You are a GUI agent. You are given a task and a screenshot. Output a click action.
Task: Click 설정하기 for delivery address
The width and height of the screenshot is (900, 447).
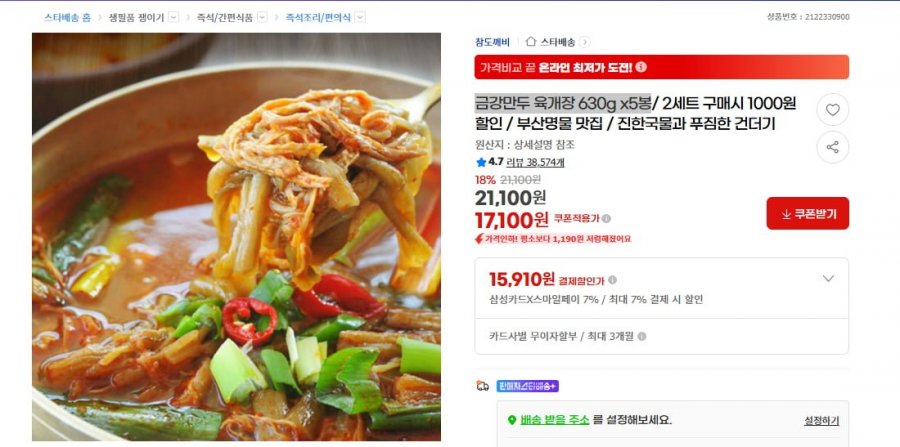click(821, 421)
